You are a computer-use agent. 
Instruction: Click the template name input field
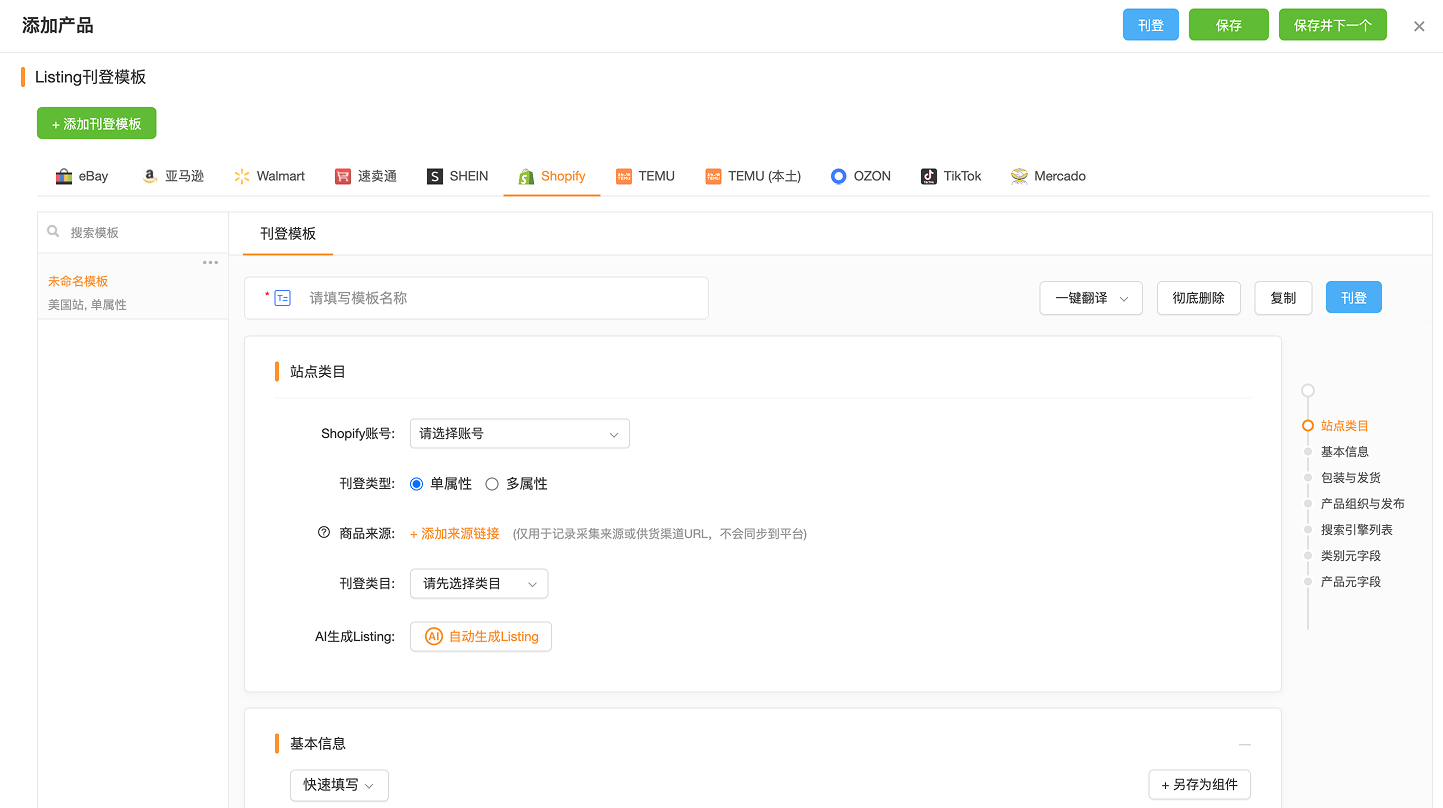500,298
